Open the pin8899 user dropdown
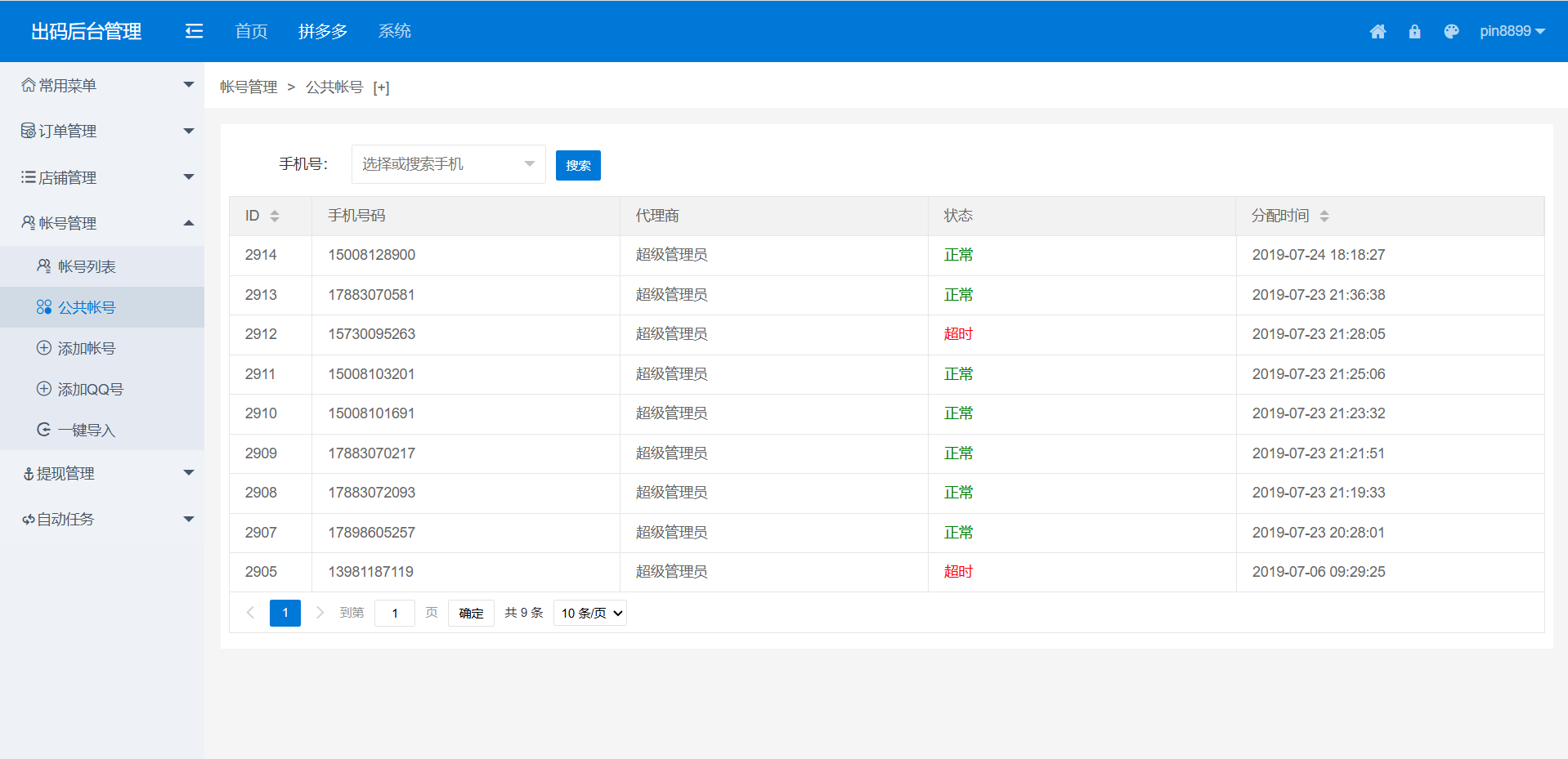1568x759 pixels. pyautogui.click(x=1511, y=31)
